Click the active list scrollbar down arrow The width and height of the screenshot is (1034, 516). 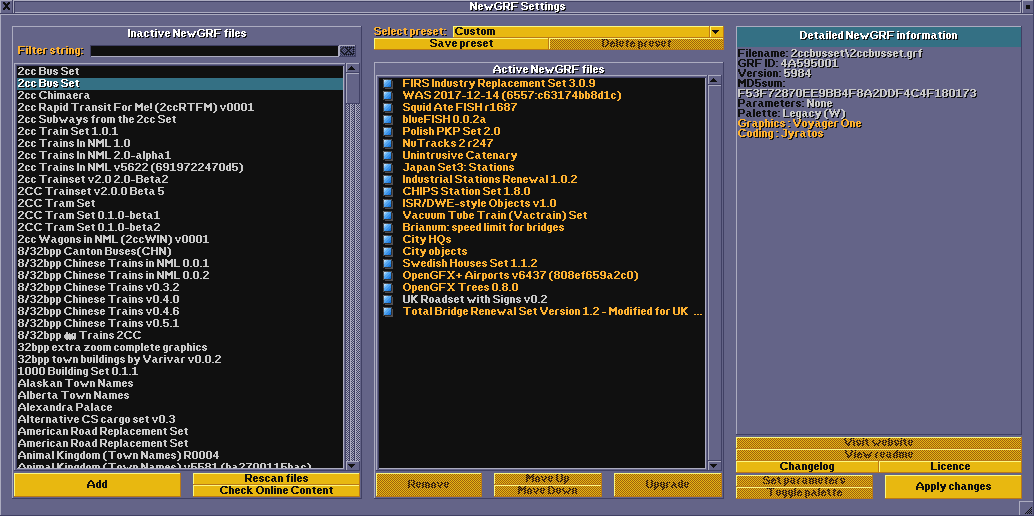pos(714,465)
